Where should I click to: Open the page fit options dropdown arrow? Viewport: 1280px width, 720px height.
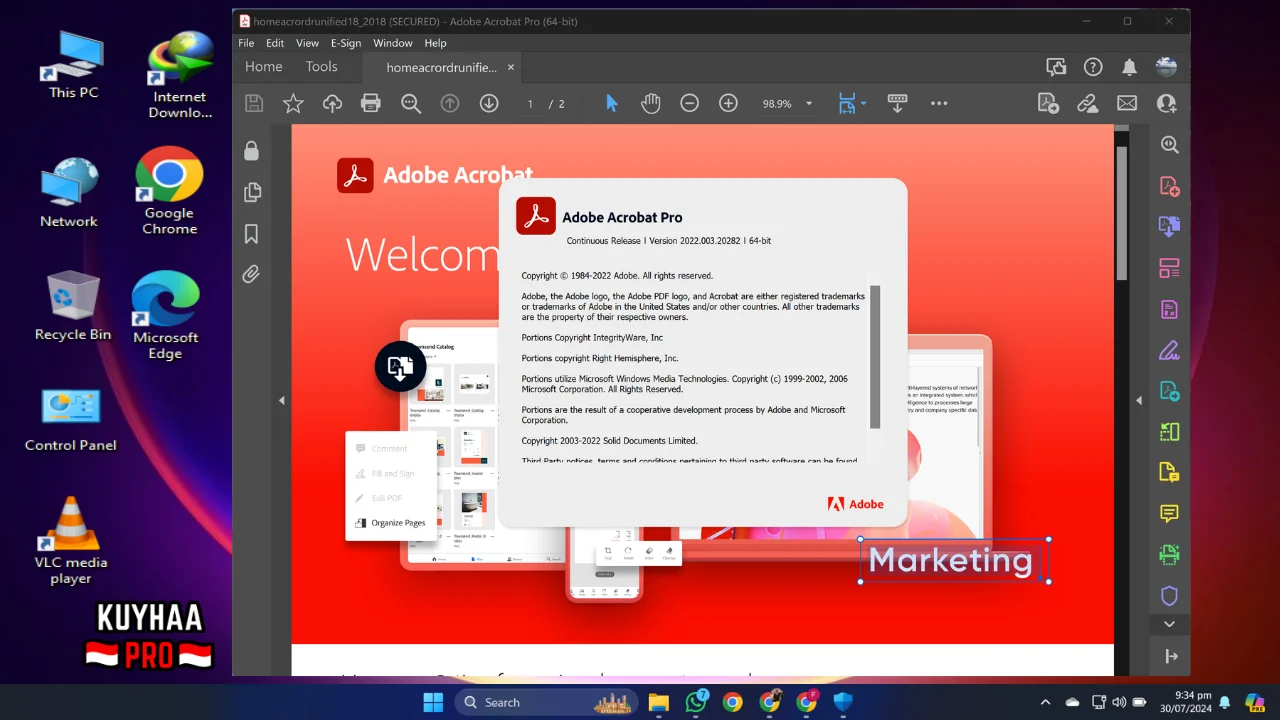point(863,103)
